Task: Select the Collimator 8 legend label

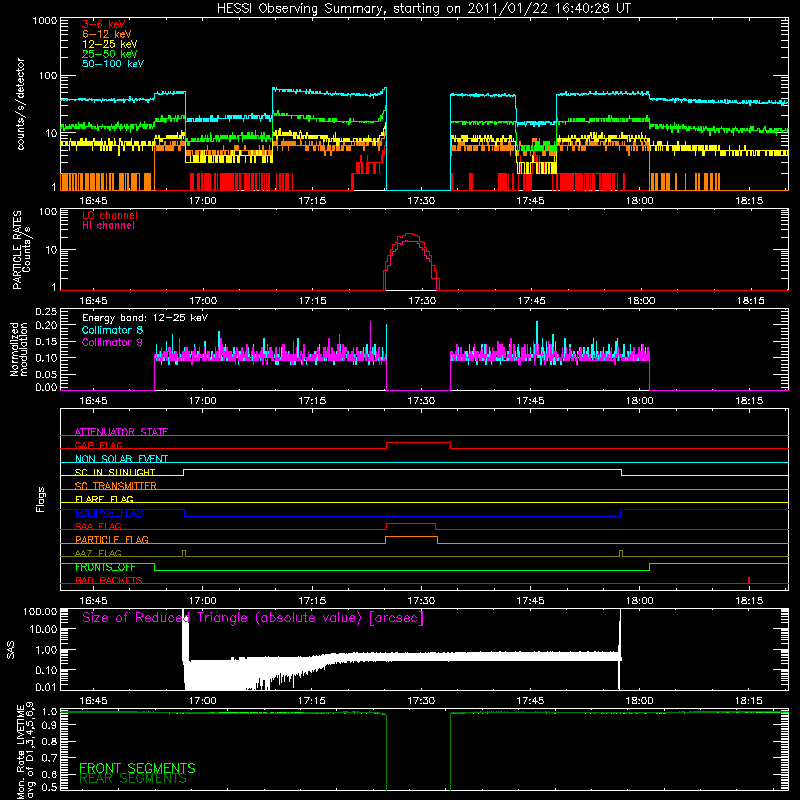Action: [x=112, y=330]
